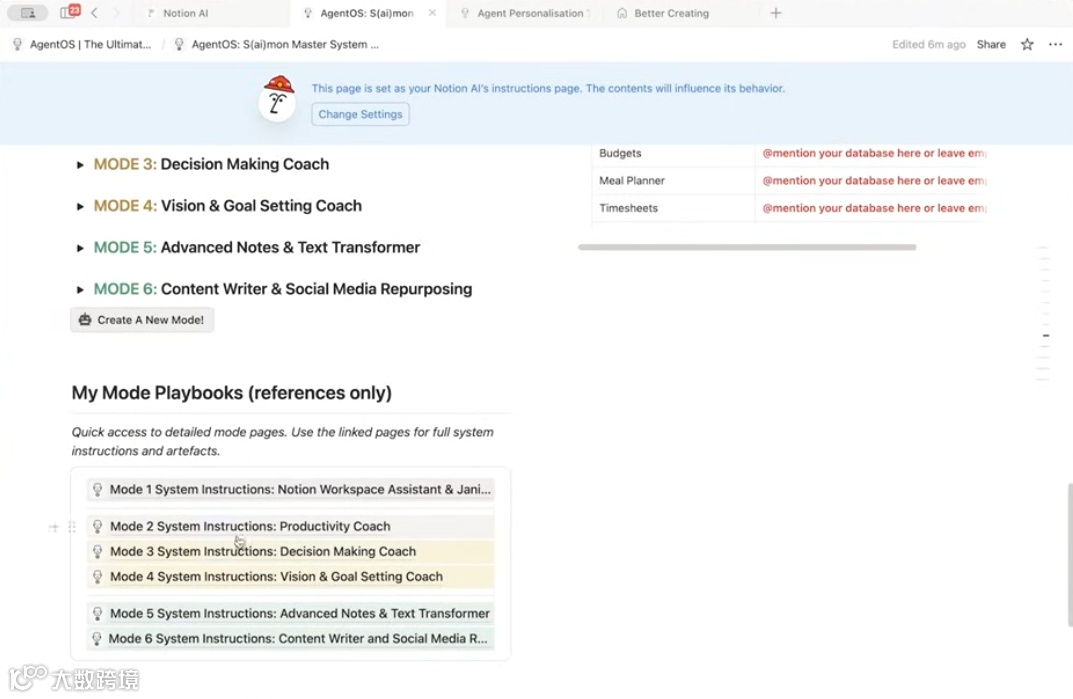The width and height of the screenshot is (1073, 699).
Task: Click the Timesheets table cell
Action: pyautogui.click(x=673, y=208)
